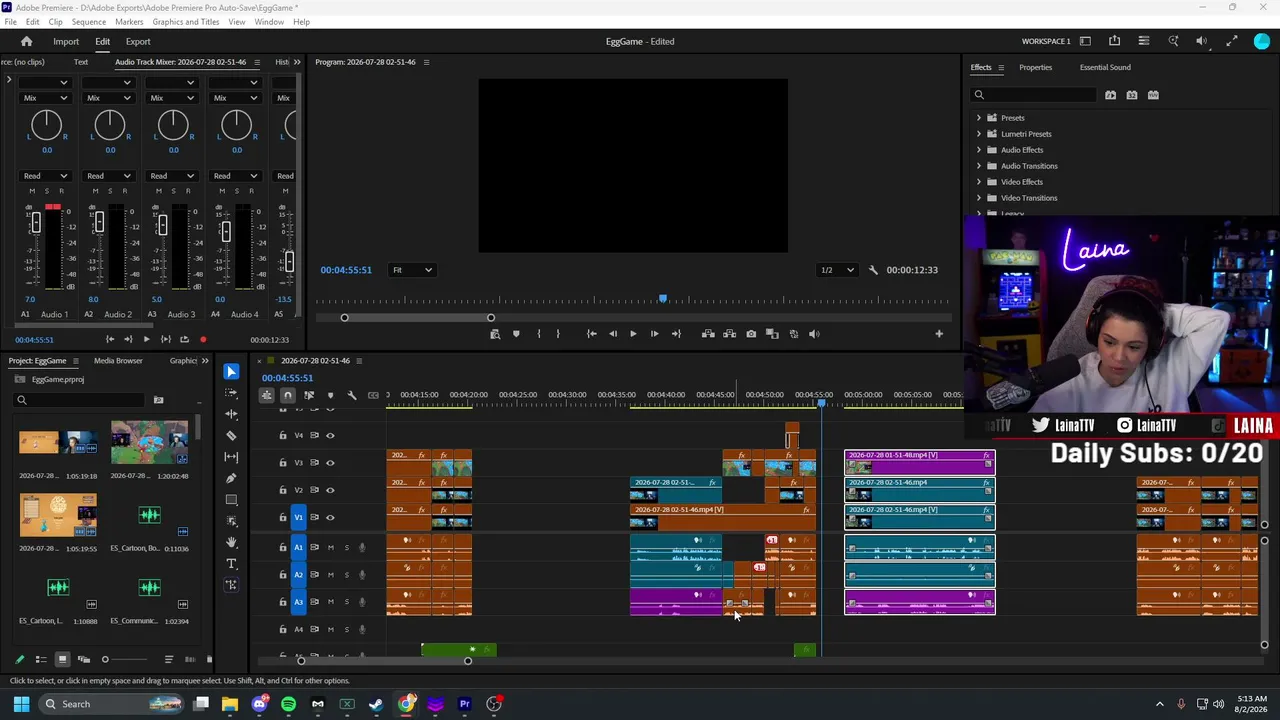Open the File menu
The image size is (1280, 720).
[x=10, y=22]
